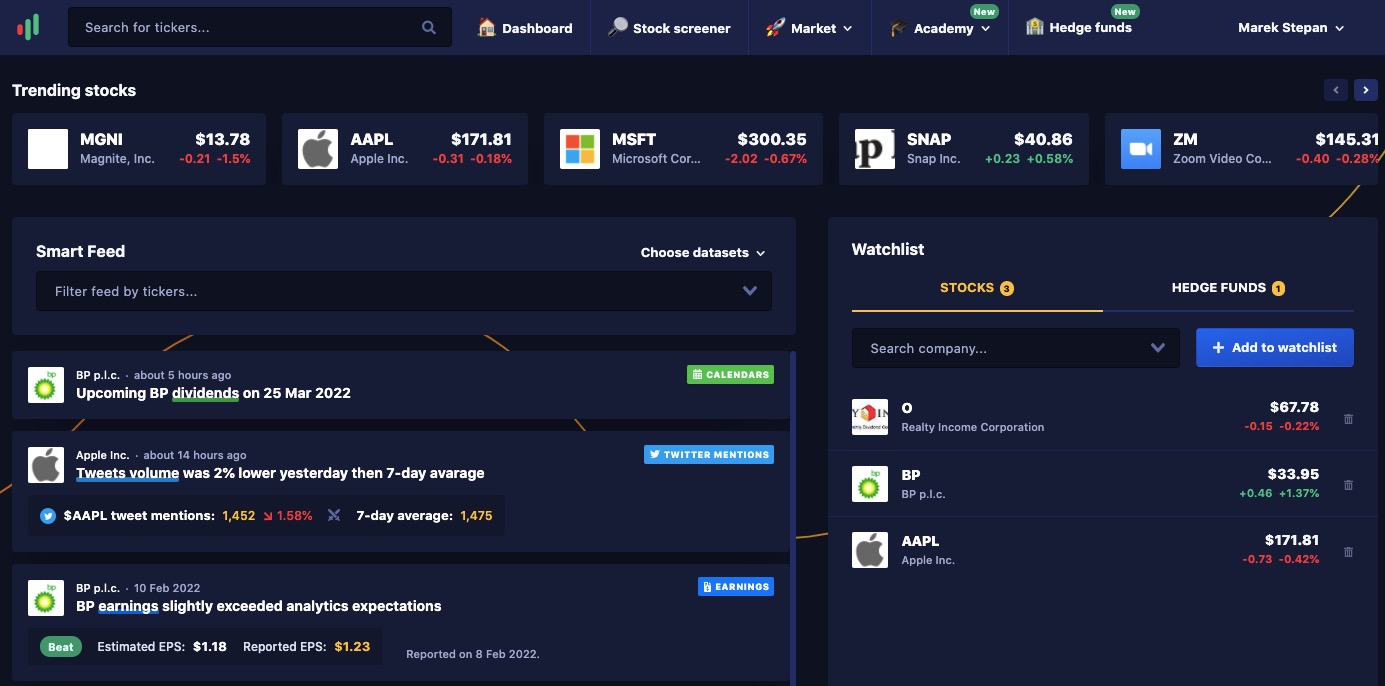Click the Reported EPS $1.23 value
1385x686 pixels.
pyautogui.click(x=352, y=647)
